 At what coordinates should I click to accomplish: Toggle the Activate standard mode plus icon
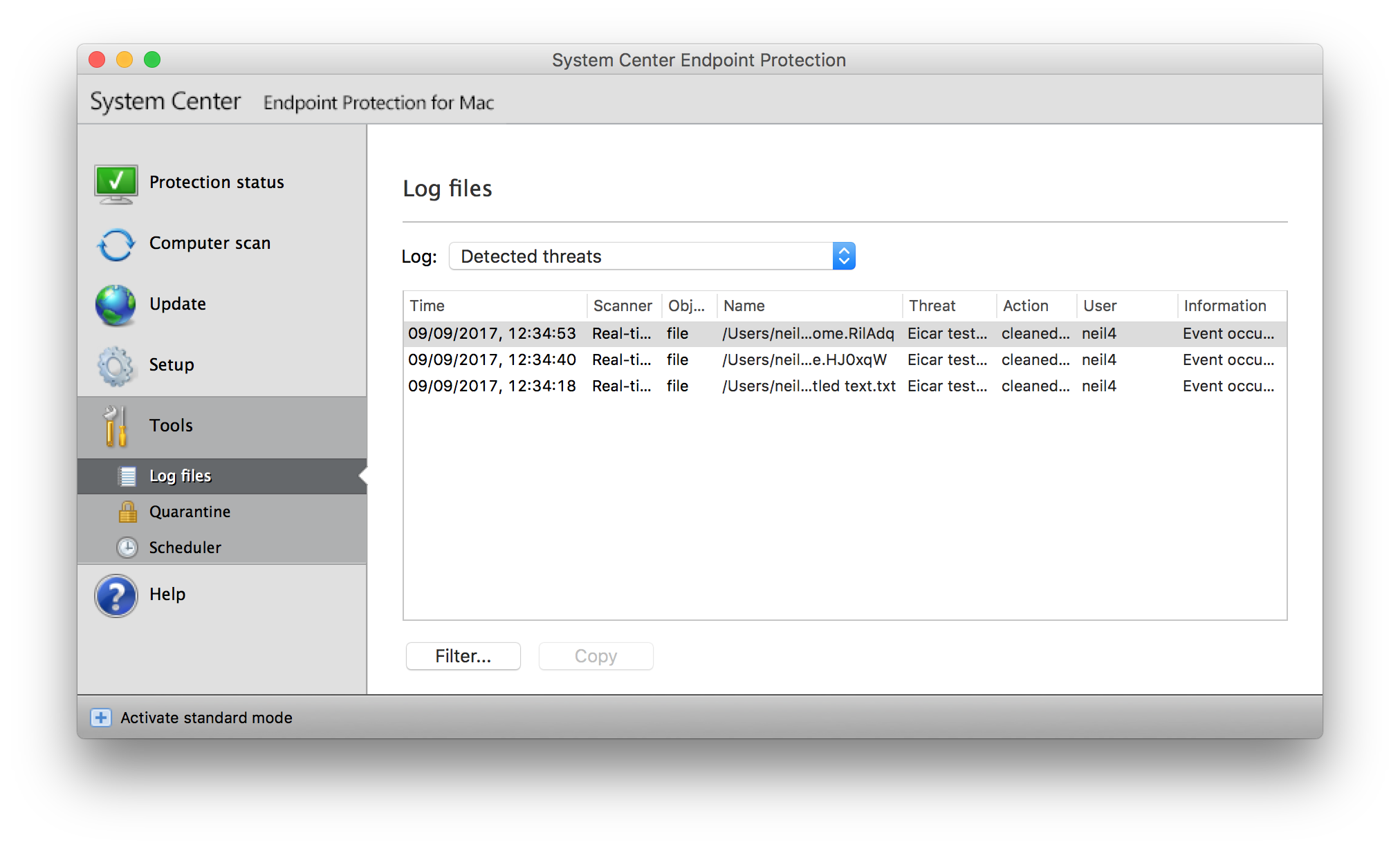[101, 718]
